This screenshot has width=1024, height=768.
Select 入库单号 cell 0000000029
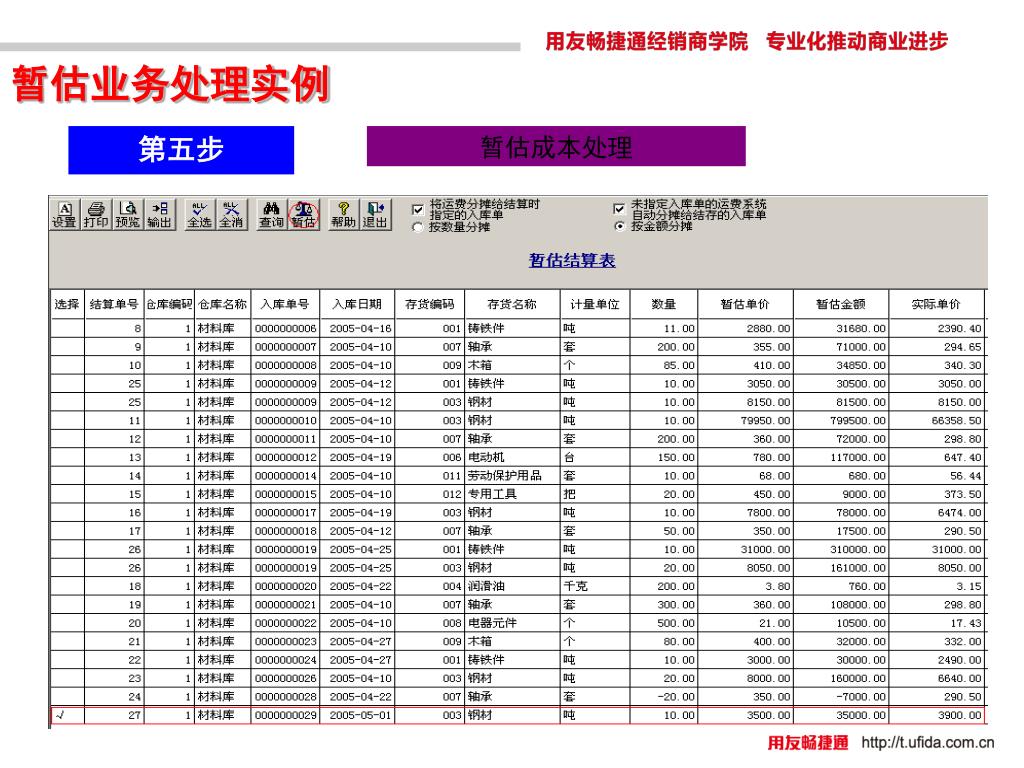pos(285,715)
